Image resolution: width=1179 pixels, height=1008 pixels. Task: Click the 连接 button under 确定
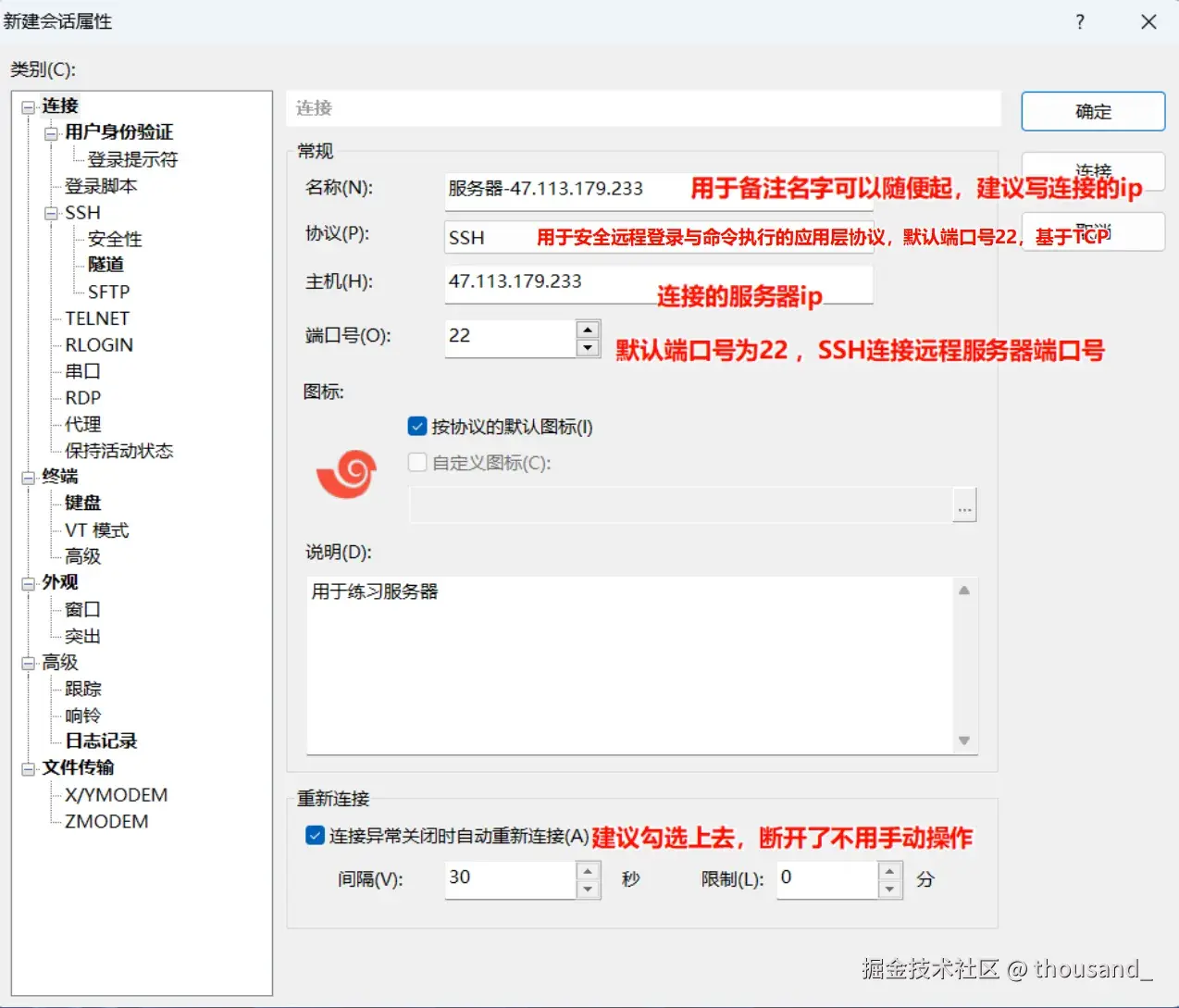(1093, 171)
